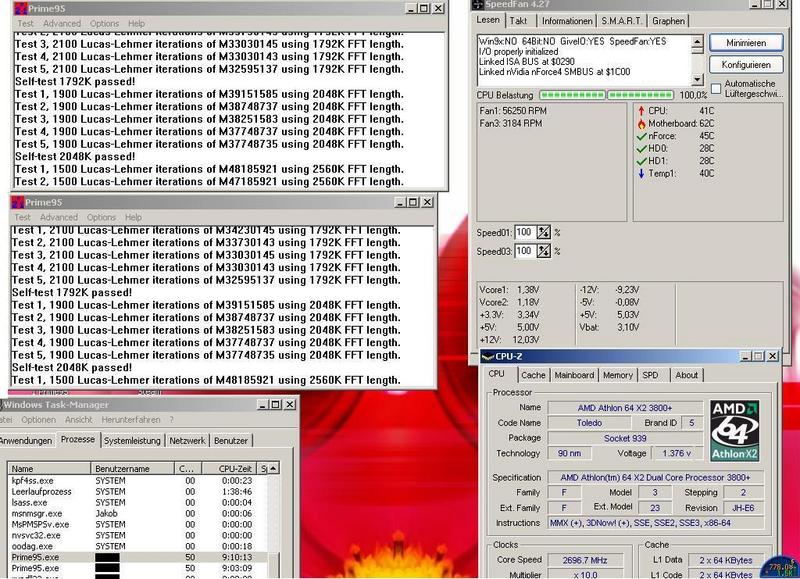Sort processes by CPU-Zeit column header

pos(230,468)
